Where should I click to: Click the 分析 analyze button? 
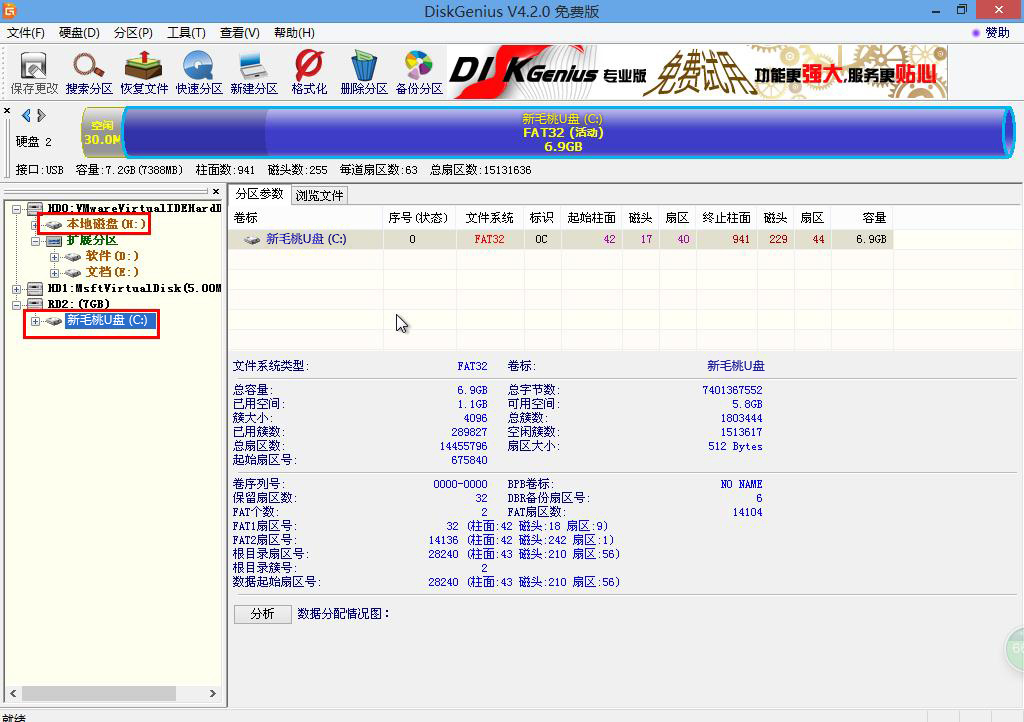263,614
